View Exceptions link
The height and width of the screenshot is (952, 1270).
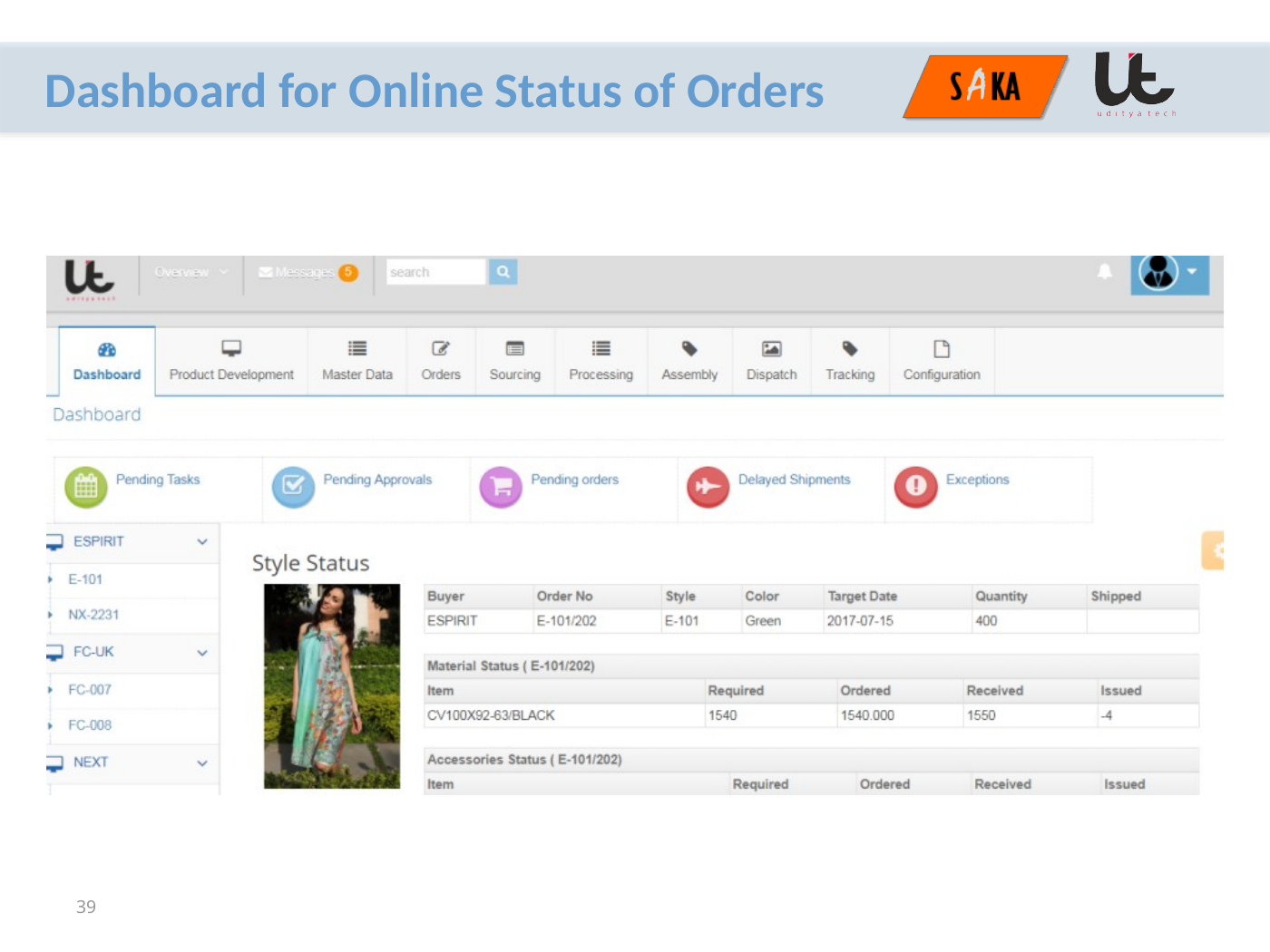pyautogui.click(x=977, y=480)
